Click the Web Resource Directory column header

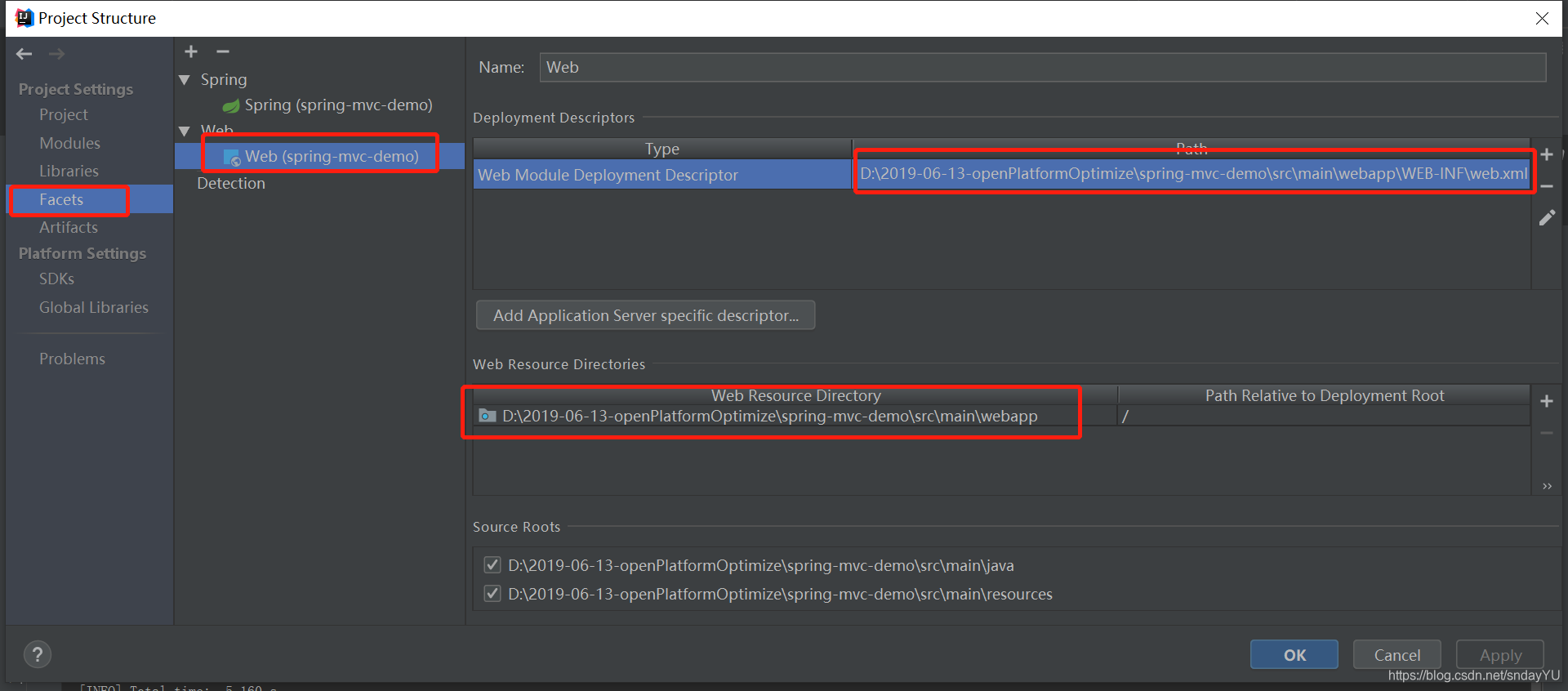[795, 395]
